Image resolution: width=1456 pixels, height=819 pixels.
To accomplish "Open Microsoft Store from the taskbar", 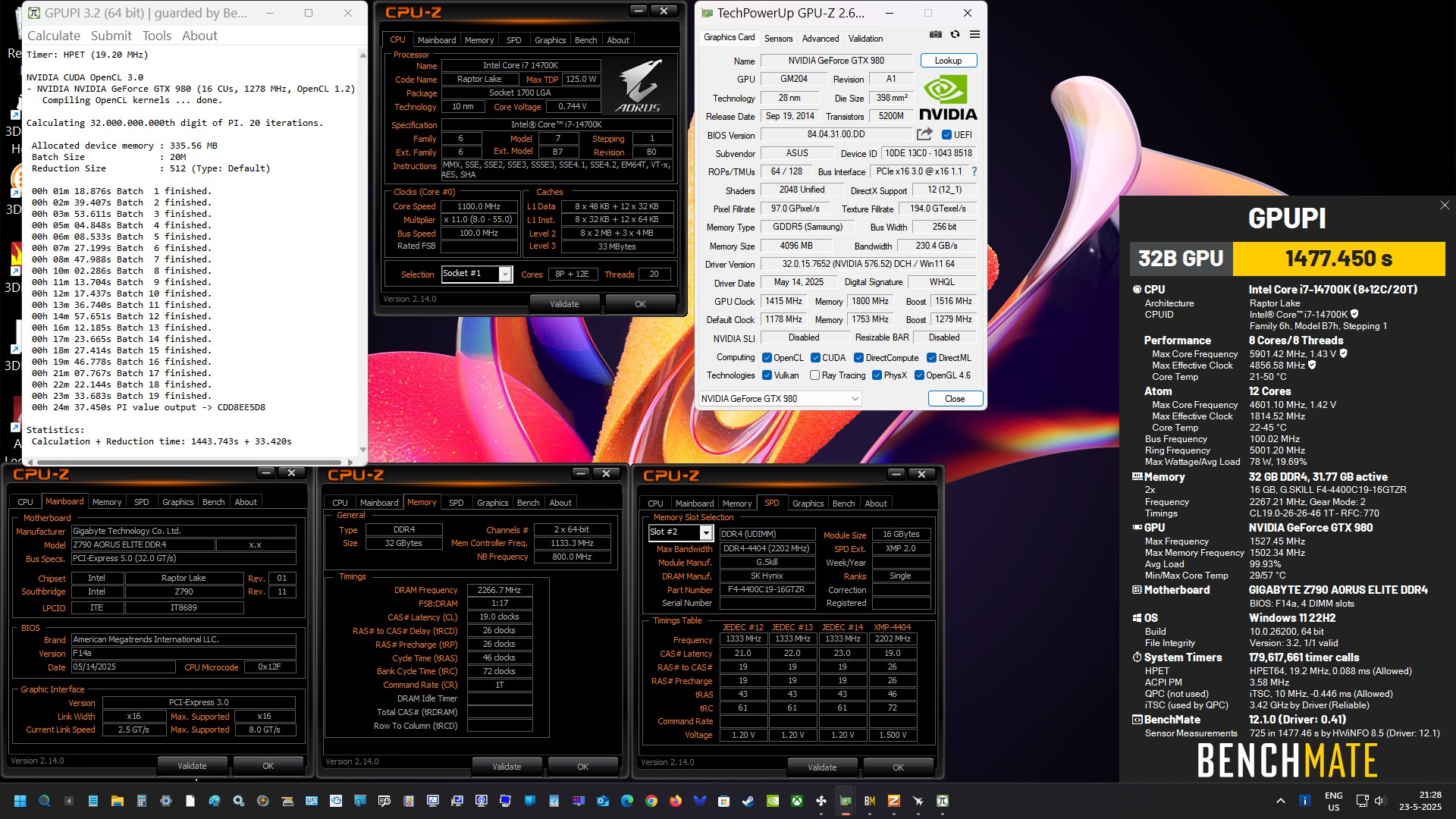I will tap(724, 801).
